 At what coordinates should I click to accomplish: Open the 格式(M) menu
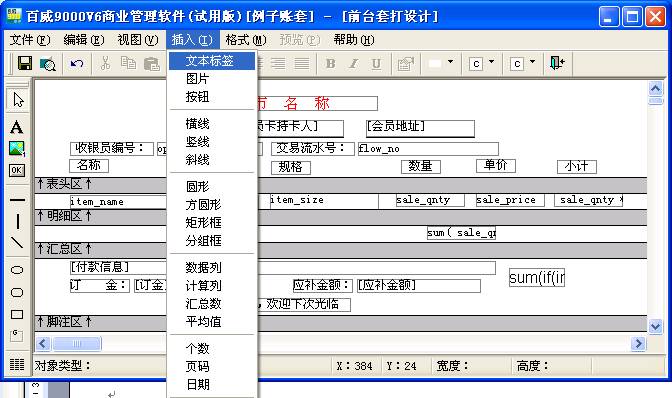pyautogui.click(x=246, y=40)
